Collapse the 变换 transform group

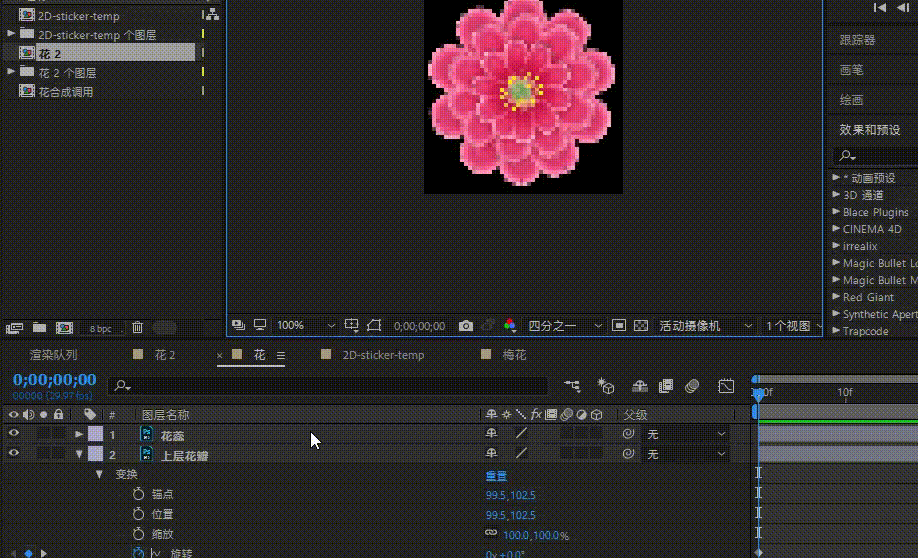99,474
